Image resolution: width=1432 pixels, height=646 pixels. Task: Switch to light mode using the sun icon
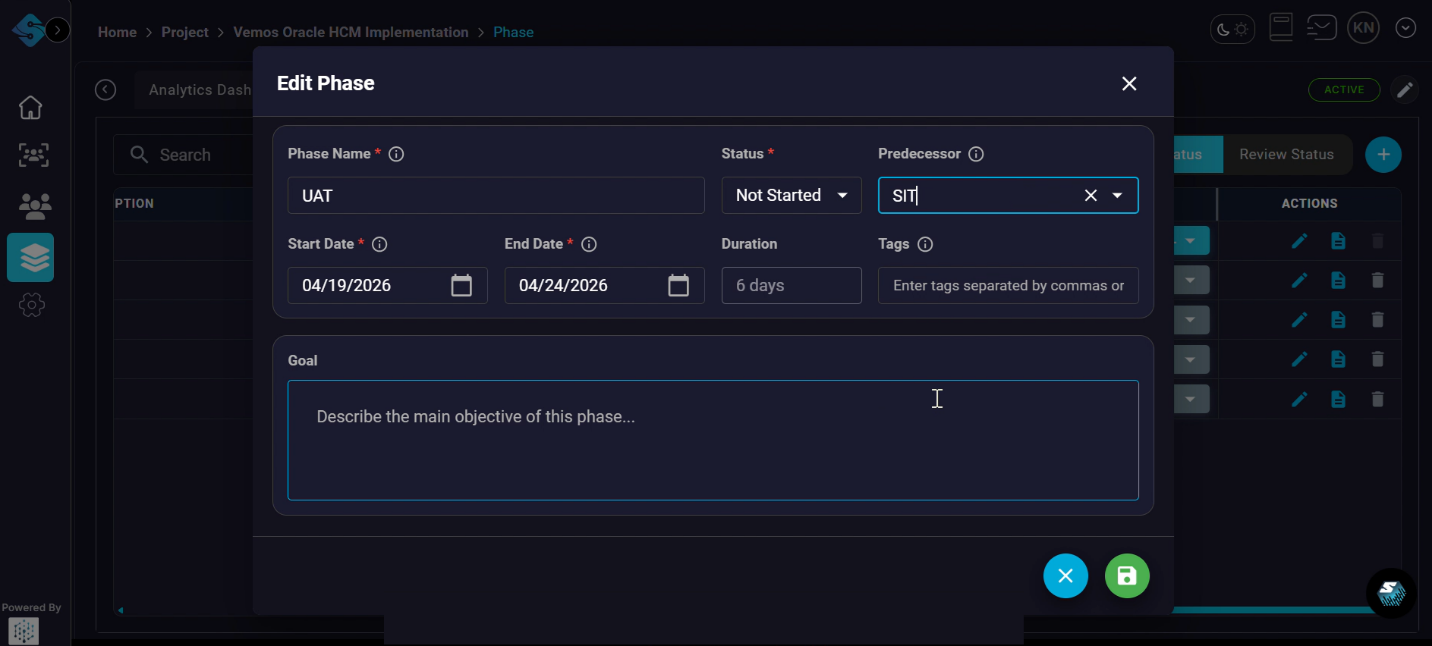pos(1240,30)
